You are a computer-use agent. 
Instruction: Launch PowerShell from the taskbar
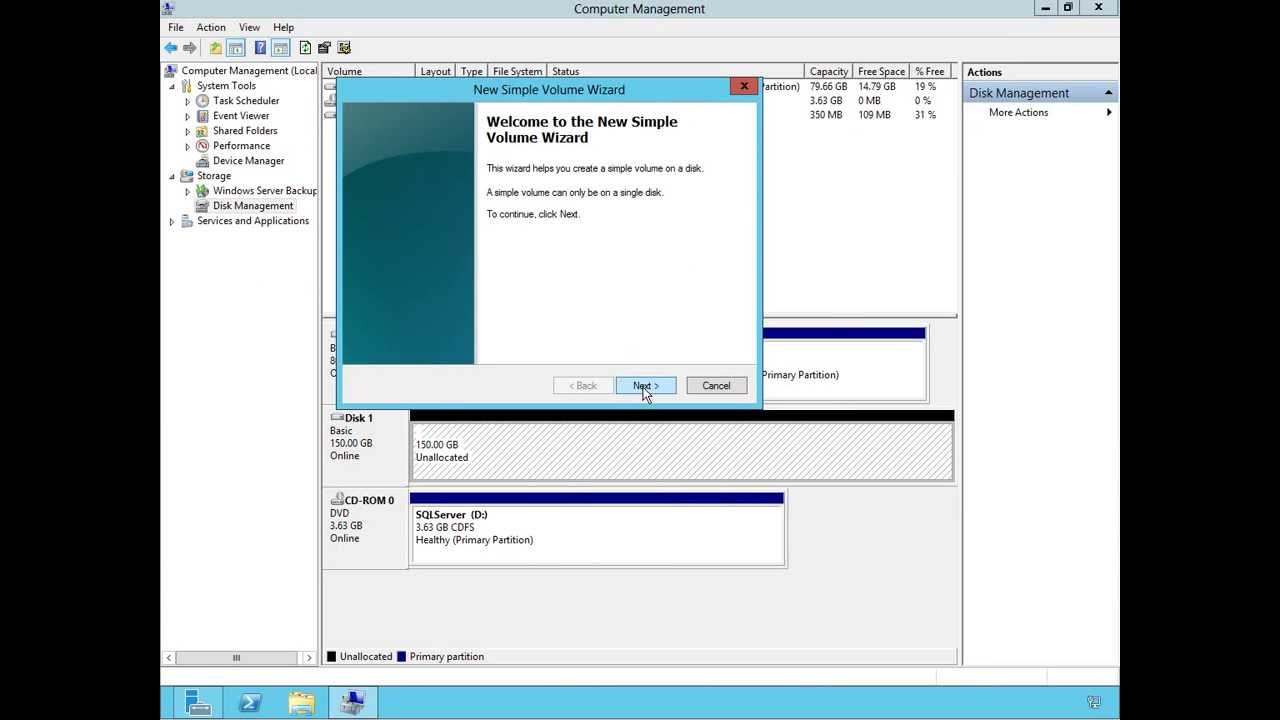click(250, 703)
